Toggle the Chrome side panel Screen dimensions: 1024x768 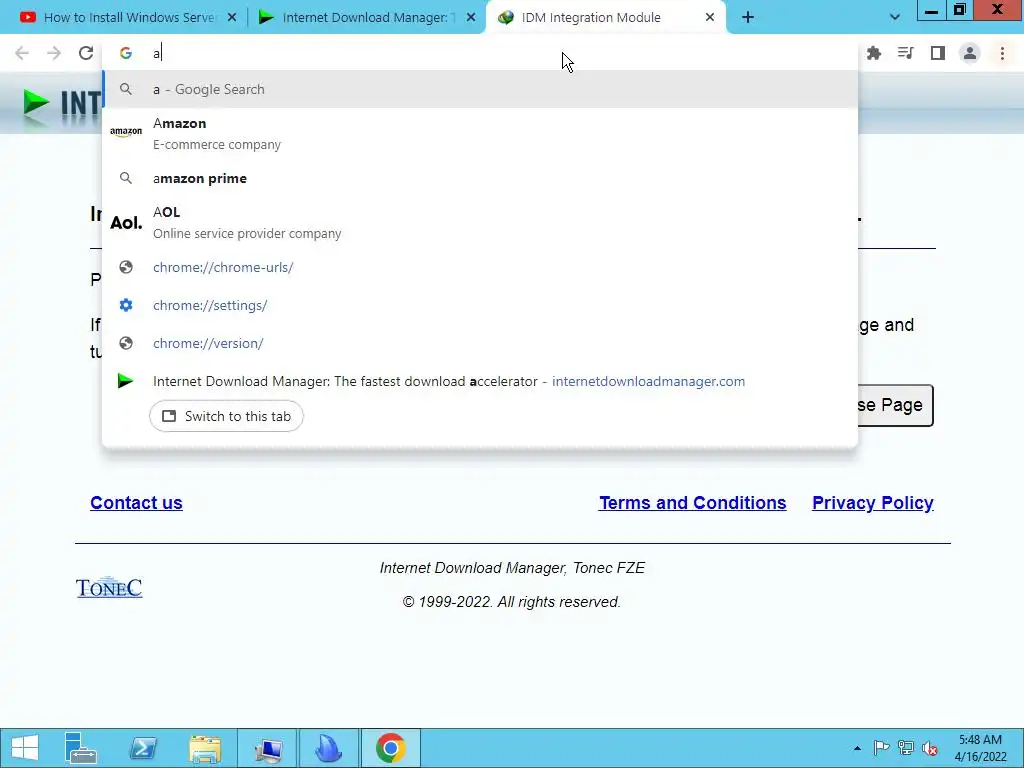point(938,53)
